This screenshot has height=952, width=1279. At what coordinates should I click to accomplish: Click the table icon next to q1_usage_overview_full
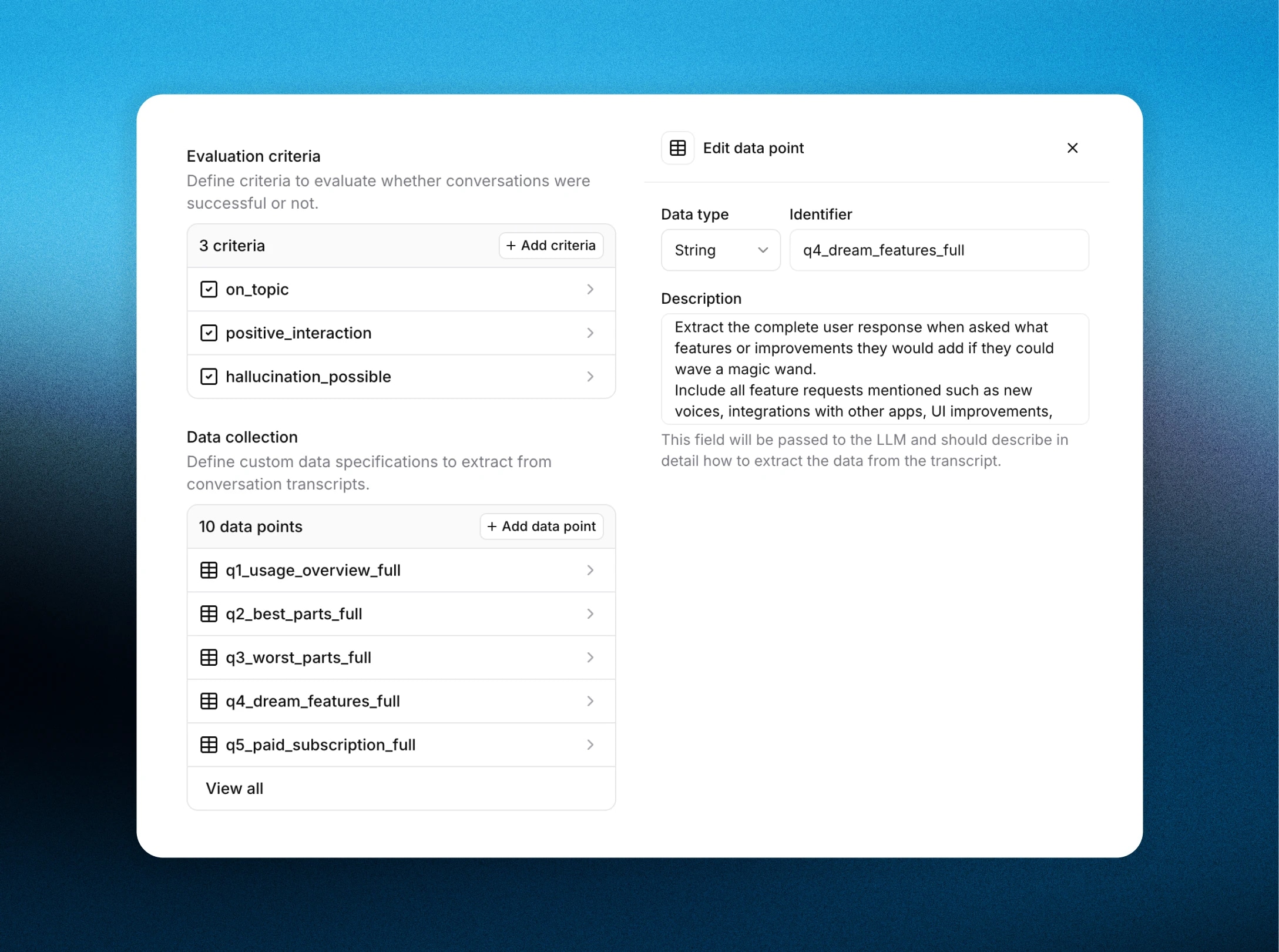[210, 570]
